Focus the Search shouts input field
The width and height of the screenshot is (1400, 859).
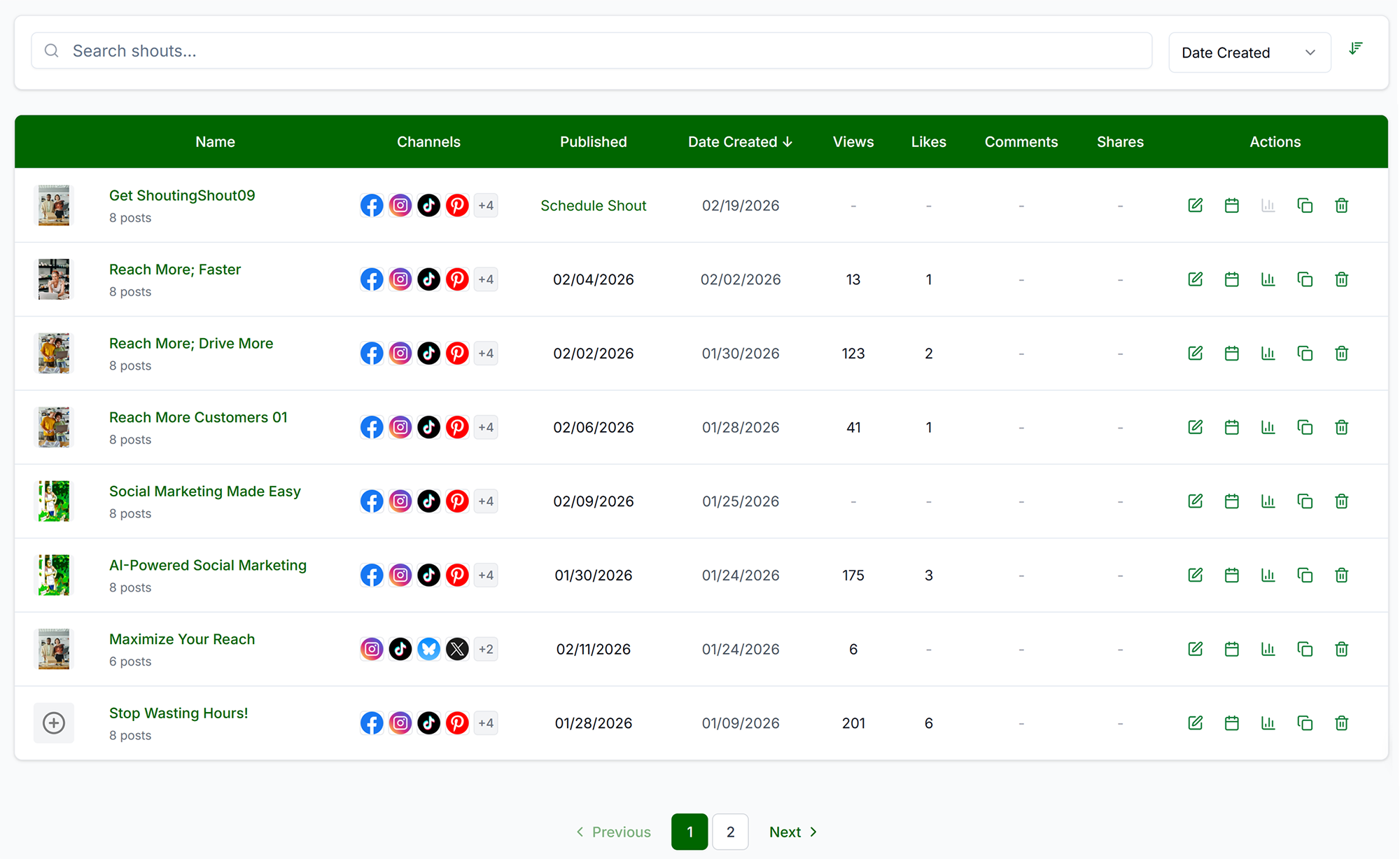pyautogui.click(x=591, y=50)
